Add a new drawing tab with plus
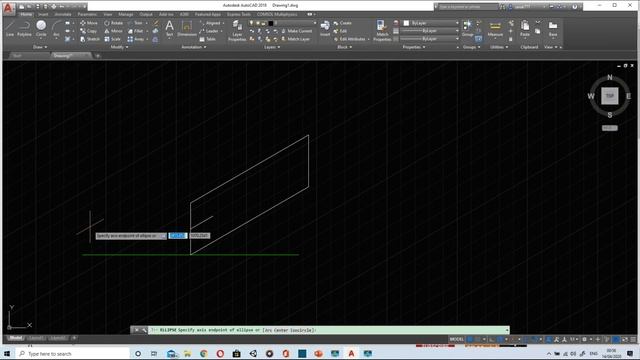640x360 pixels. (x=98, y=56)
